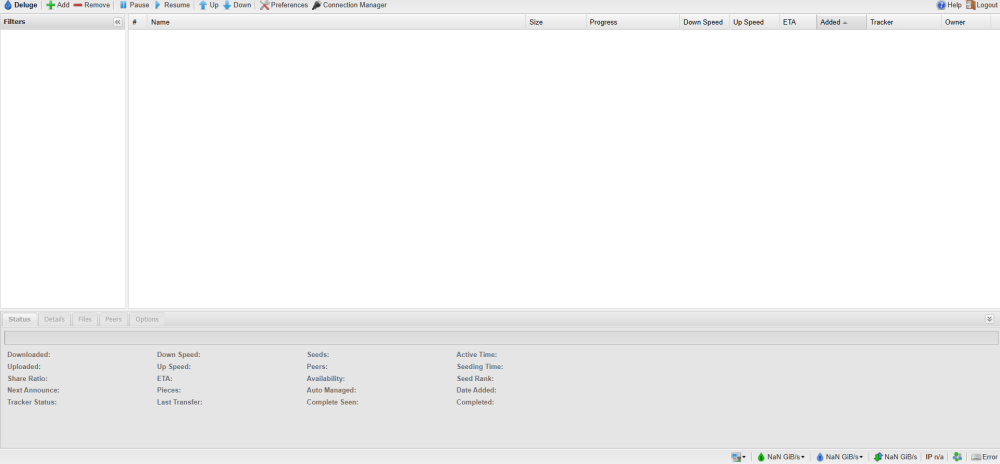This screenshot has width=1000, height=464.
Task: Click the Auto Managed label
Action: tap(331, 390)
